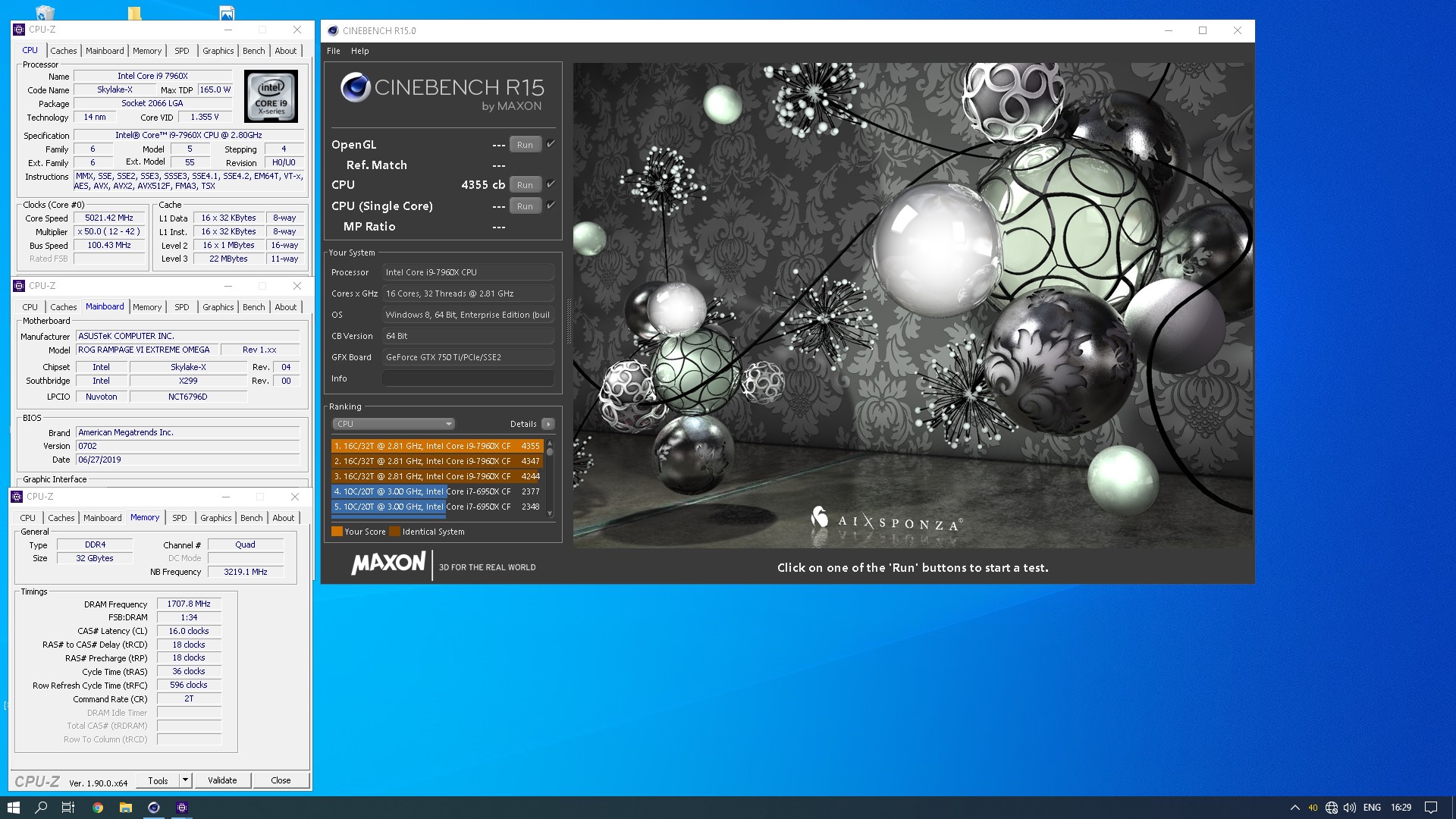
Task: Open Caches tab in top CPU-Z window
Action: pyautogui.click(x=64, y=51)
